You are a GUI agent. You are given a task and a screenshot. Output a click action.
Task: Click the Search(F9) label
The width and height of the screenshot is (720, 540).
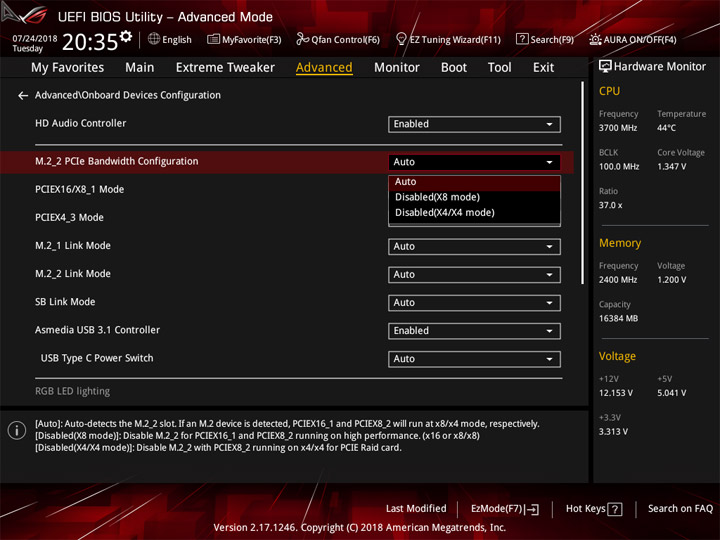click(x=552, y=40)
